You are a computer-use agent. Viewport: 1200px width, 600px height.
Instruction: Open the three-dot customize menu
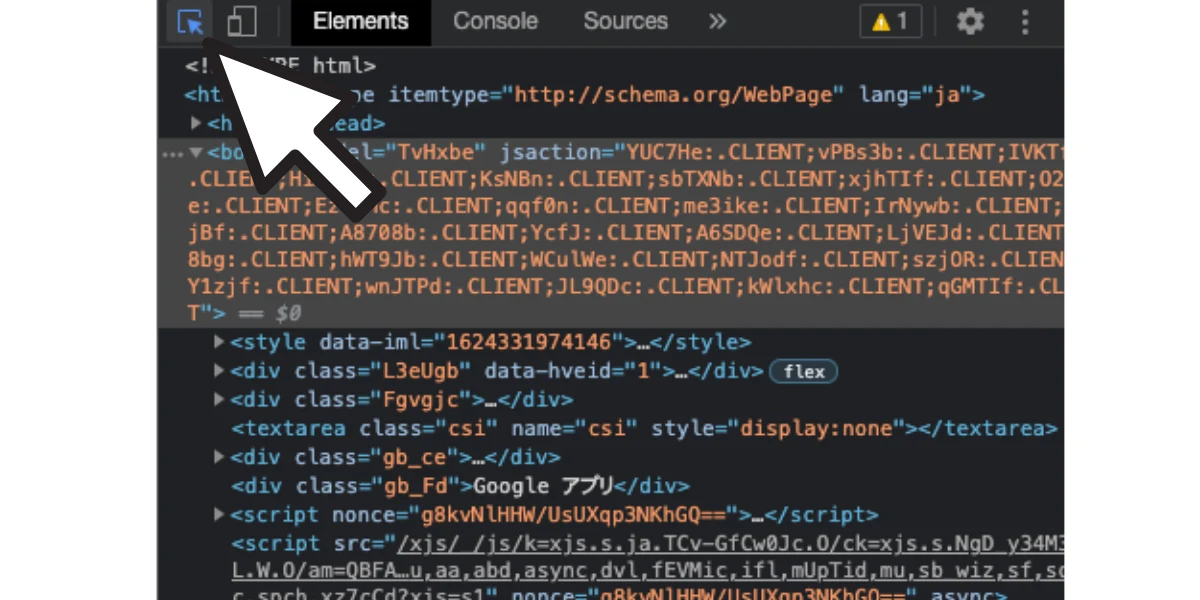pos(1025,22)
